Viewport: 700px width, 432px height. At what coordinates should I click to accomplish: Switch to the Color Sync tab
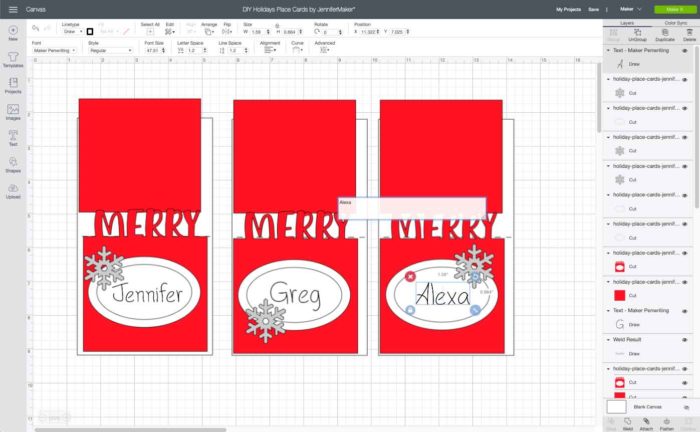point(675,23)
